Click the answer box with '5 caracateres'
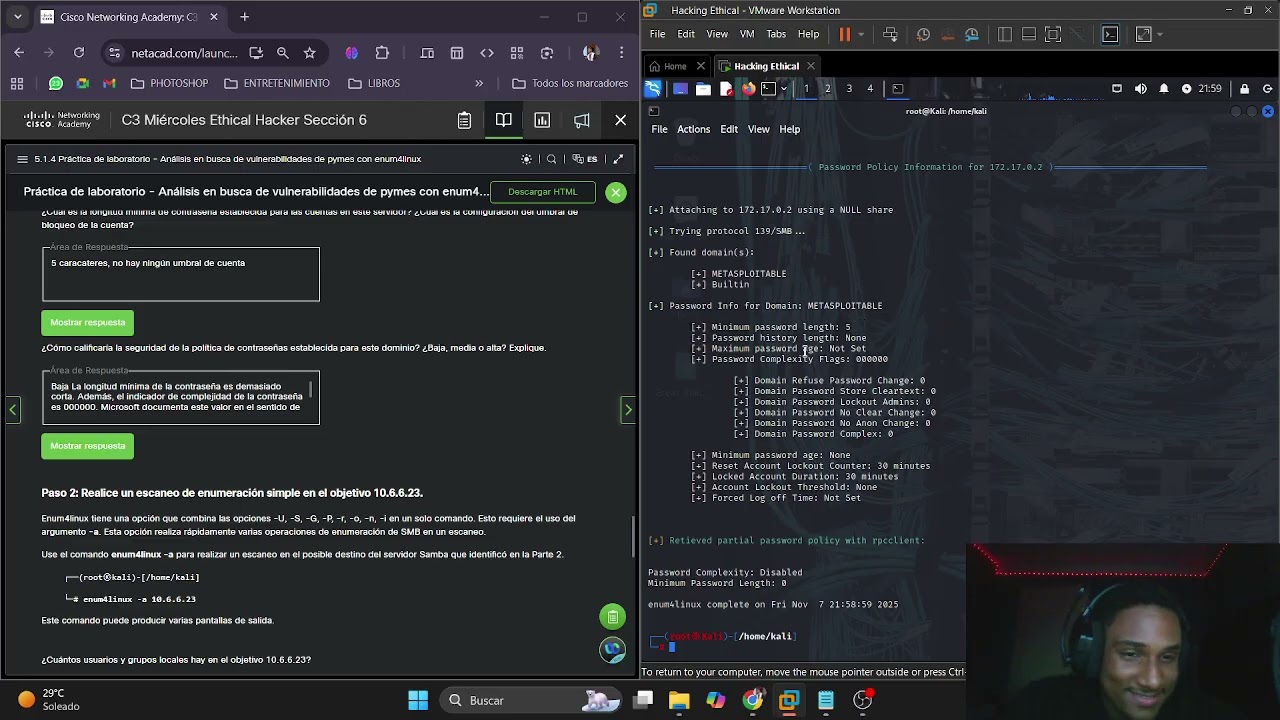Image resolution: width=1280 pixels, height=720 pixels. tap(181, 274)
